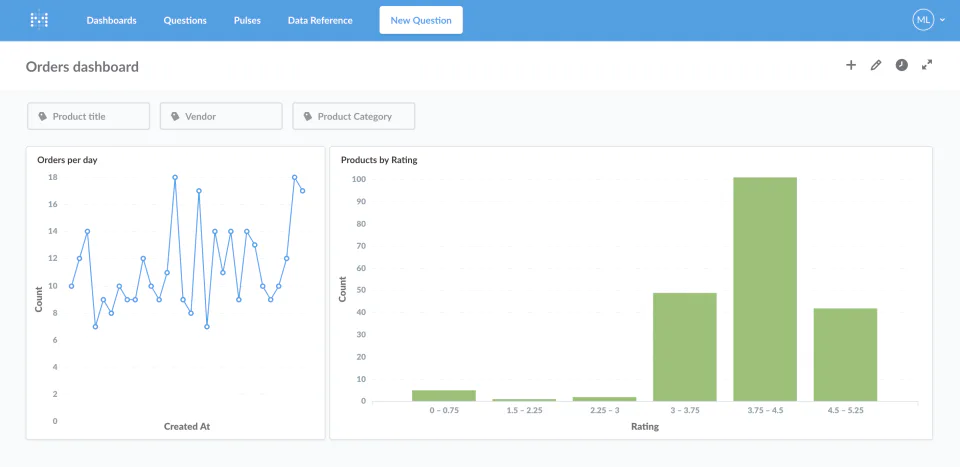Enter fullscreen using the arrows icon
The image size is (960, 467).
[927, 65]
